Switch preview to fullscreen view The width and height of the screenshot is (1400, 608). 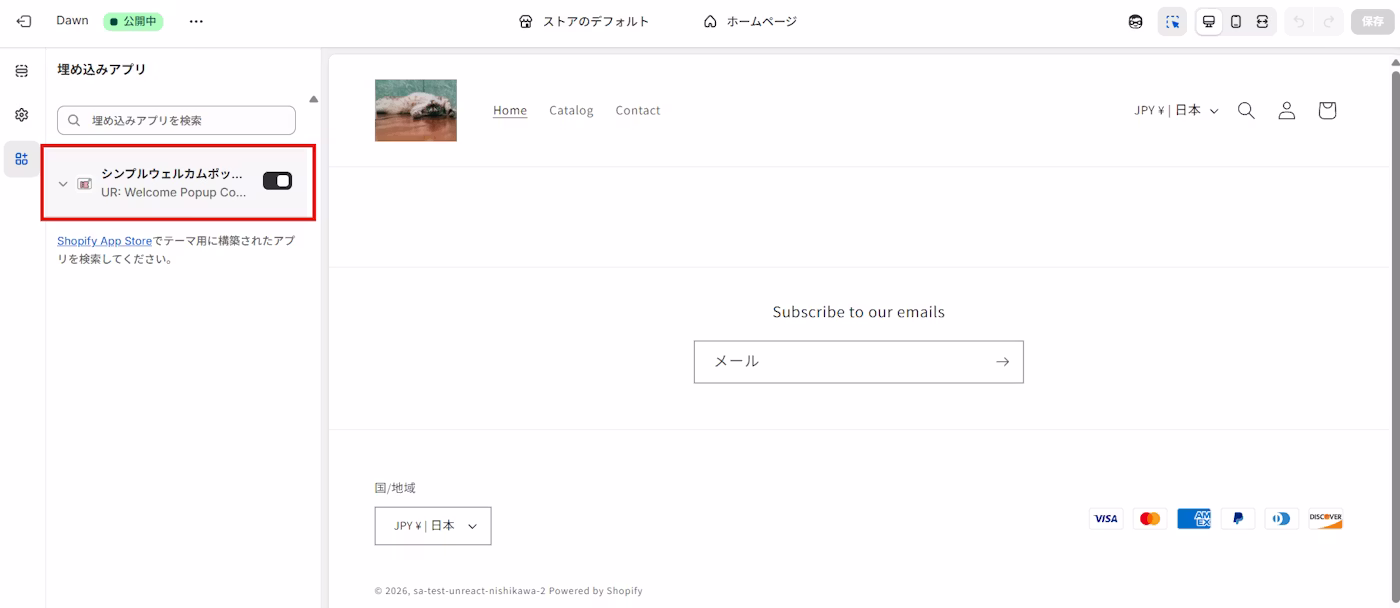pos(1261,20)
